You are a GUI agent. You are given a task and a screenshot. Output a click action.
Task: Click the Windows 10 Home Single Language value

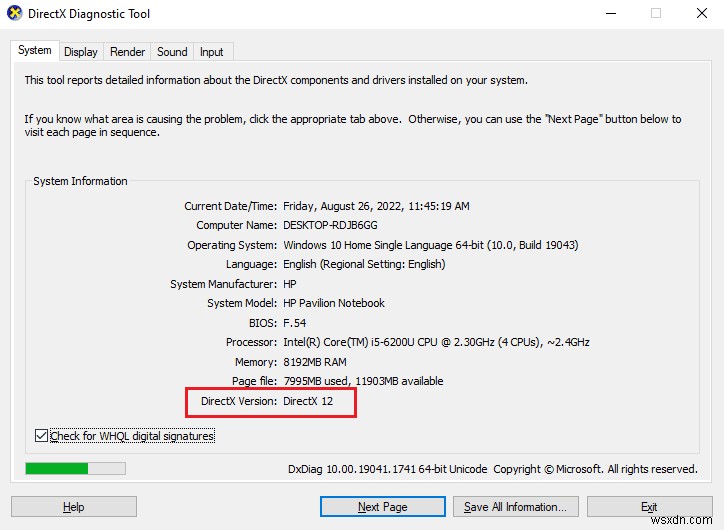tap(430, 245)
